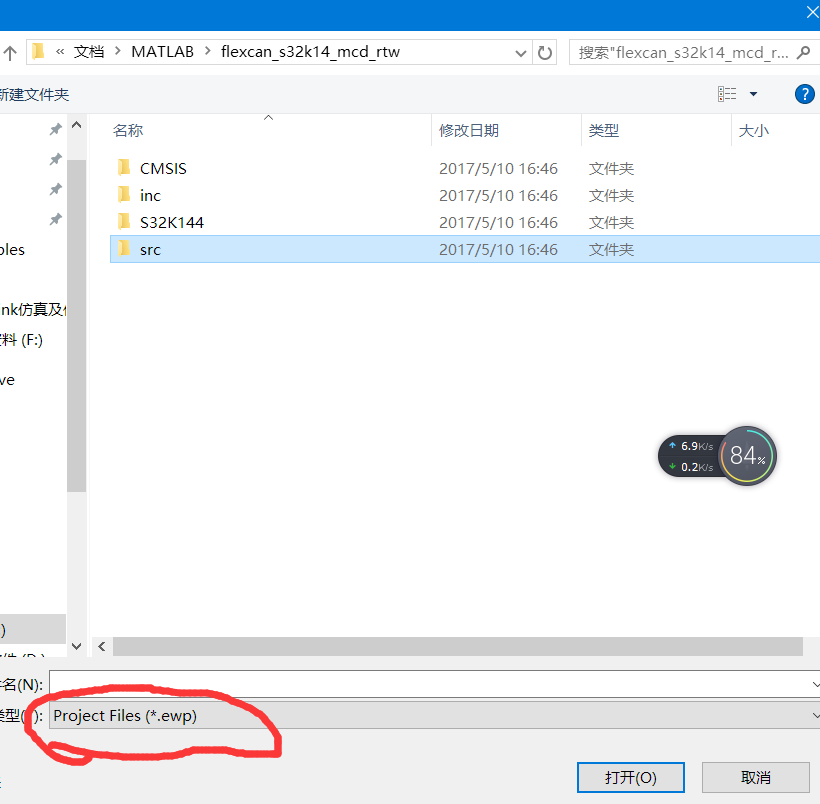Click the network speed overlay indicator
820x804 pixels.
pos(690,456)
